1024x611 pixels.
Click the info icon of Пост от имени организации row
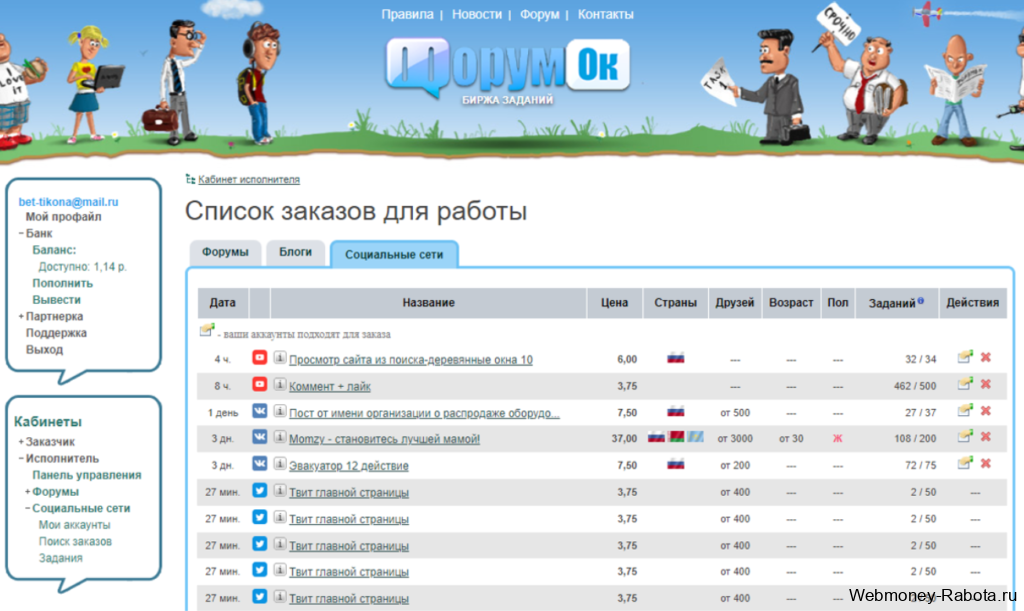[x=280, y=411]
